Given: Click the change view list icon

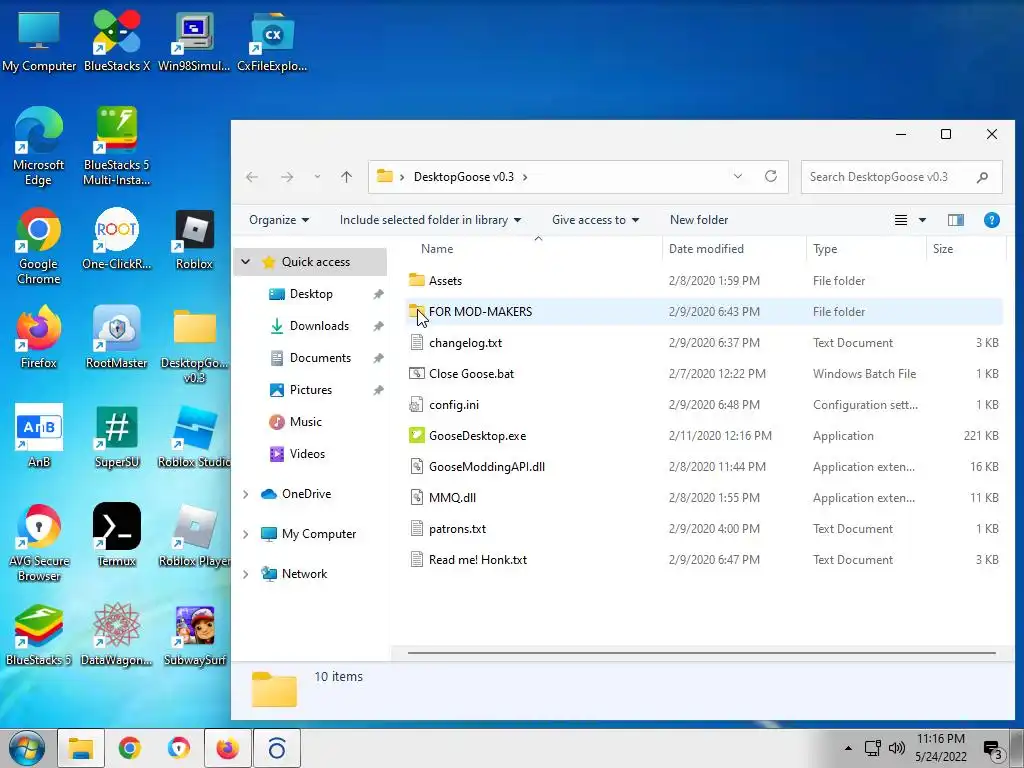Looking at the screenshot, I should [x=901, y=220].
